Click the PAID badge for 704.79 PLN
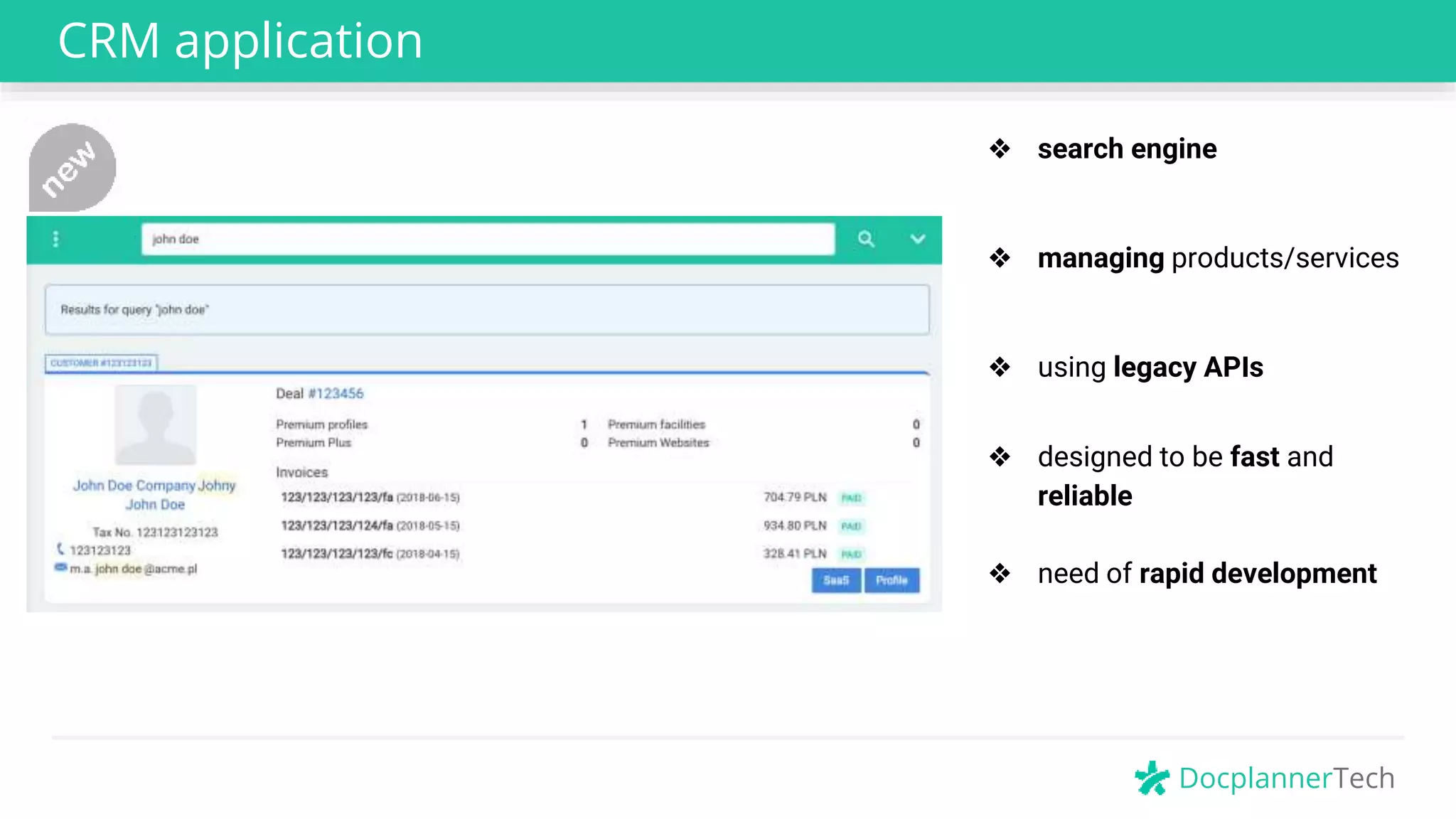This screenshot has width=1456, height=819. pyautogui.click(x=851, y=498)
